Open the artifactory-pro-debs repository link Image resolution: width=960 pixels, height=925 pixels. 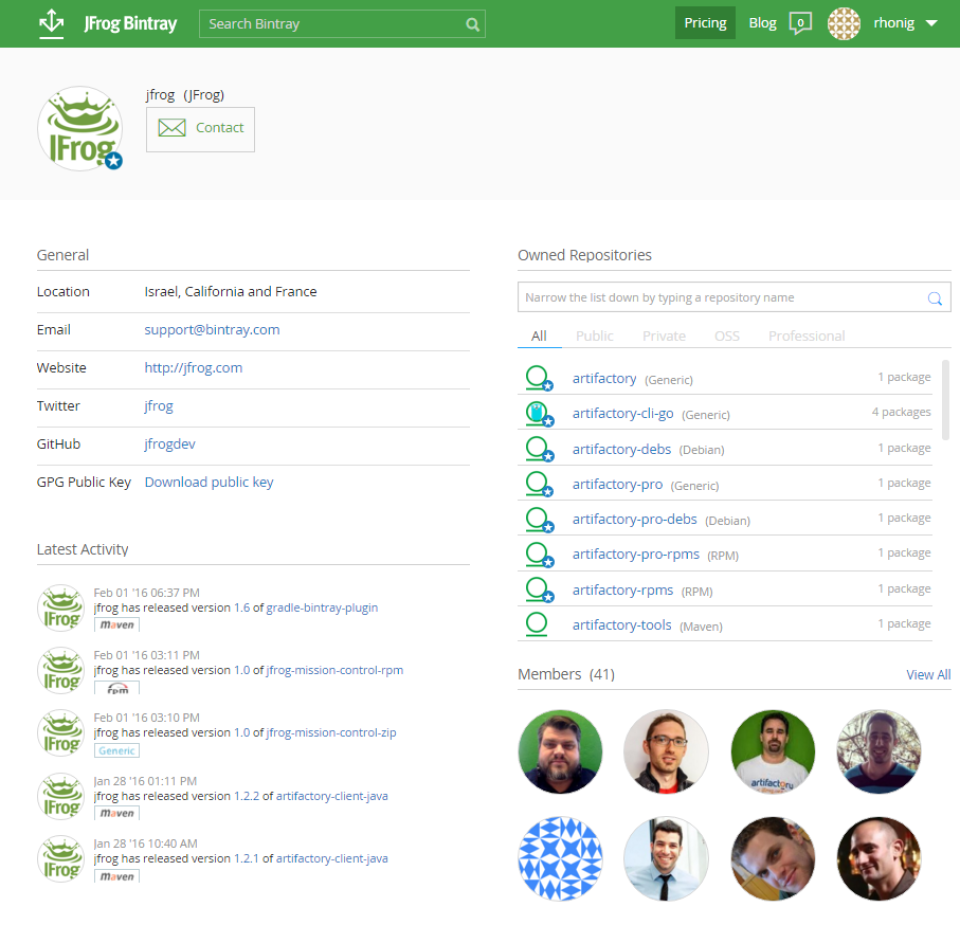[634, 520]
